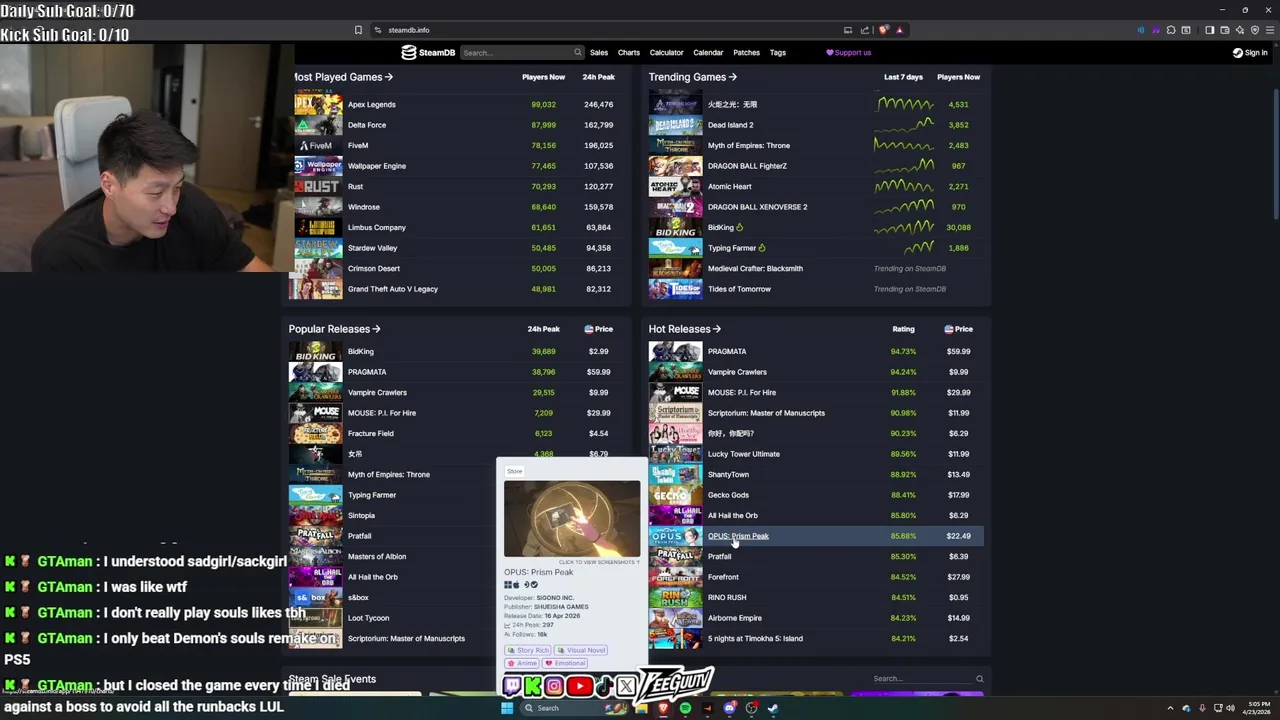This screenshot has width=1280, height=720.
Task: Open the Tags menu item
Action: pyautogui.click(x=777, y=52)
